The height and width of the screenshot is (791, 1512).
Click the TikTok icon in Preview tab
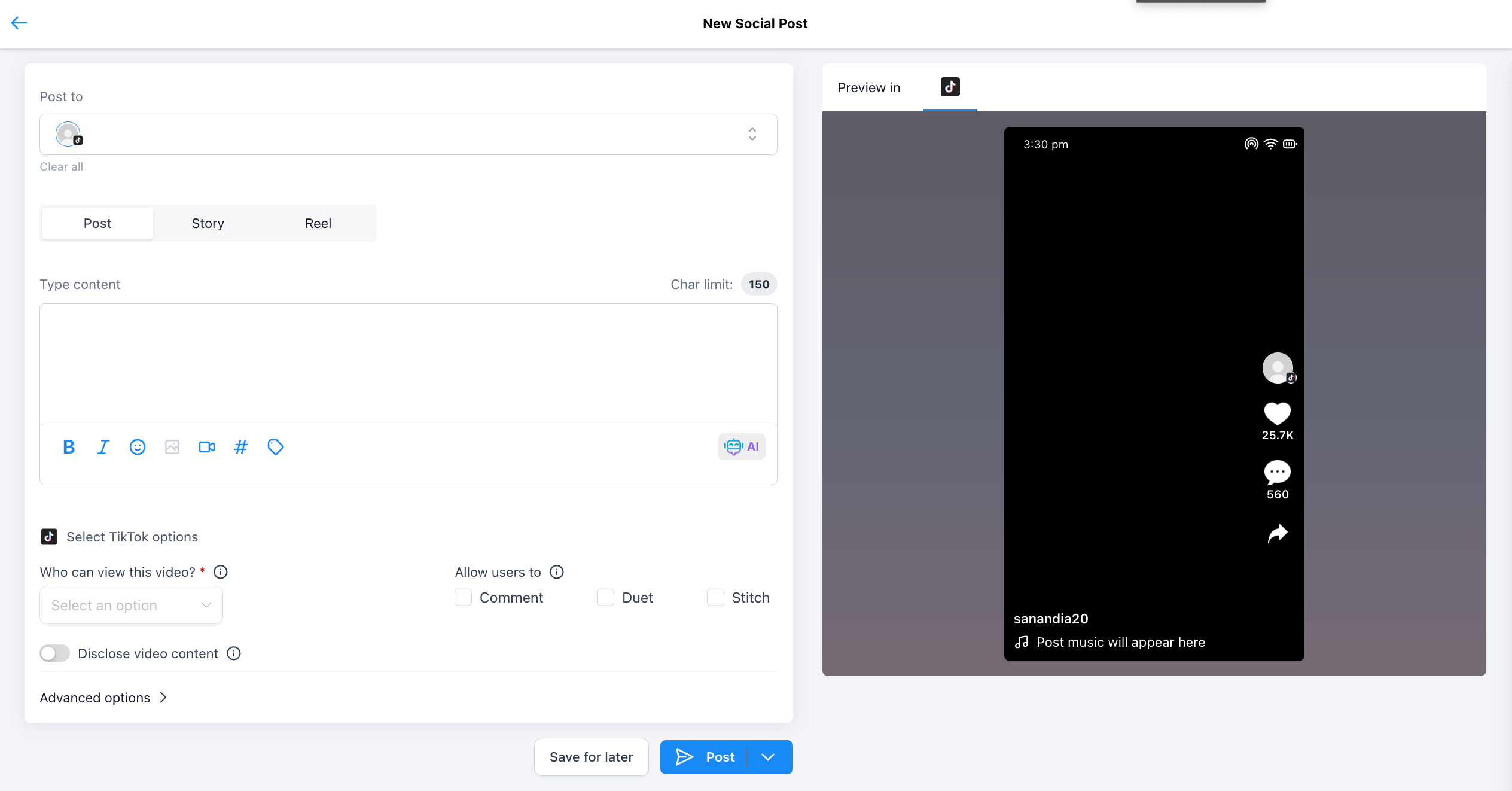950,87
